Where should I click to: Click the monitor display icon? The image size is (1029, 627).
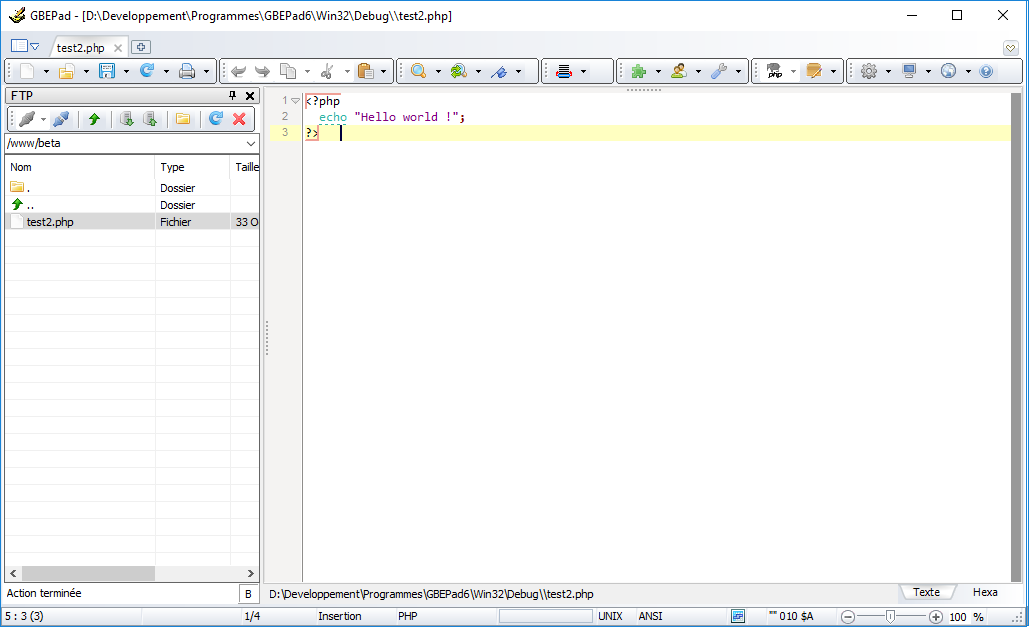909,71
